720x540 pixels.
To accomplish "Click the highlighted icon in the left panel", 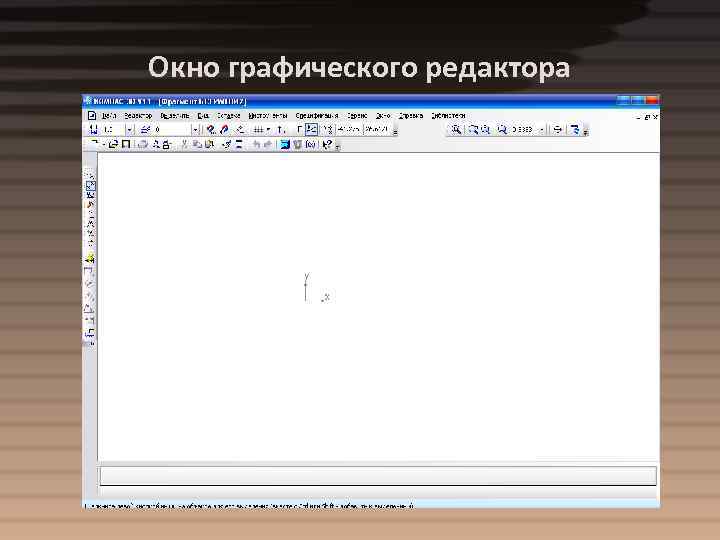I will (x=90, y=186).
